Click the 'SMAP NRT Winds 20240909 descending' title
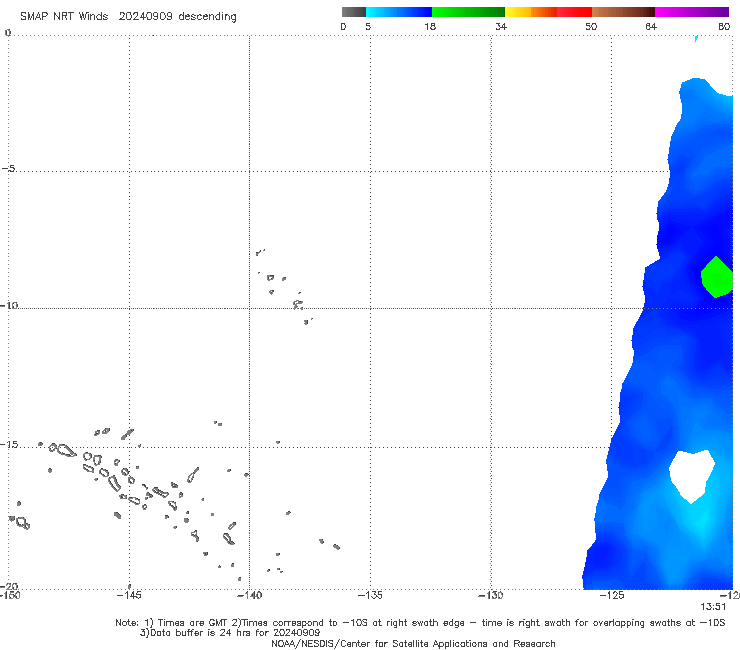This screenshot has width=740, height=650. point(128,16)
